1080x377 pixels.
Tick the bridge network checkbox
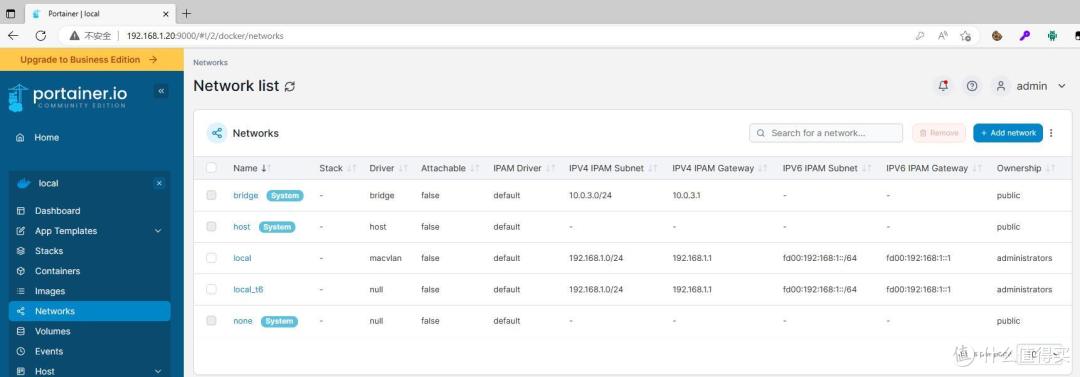tap(211, 195)
